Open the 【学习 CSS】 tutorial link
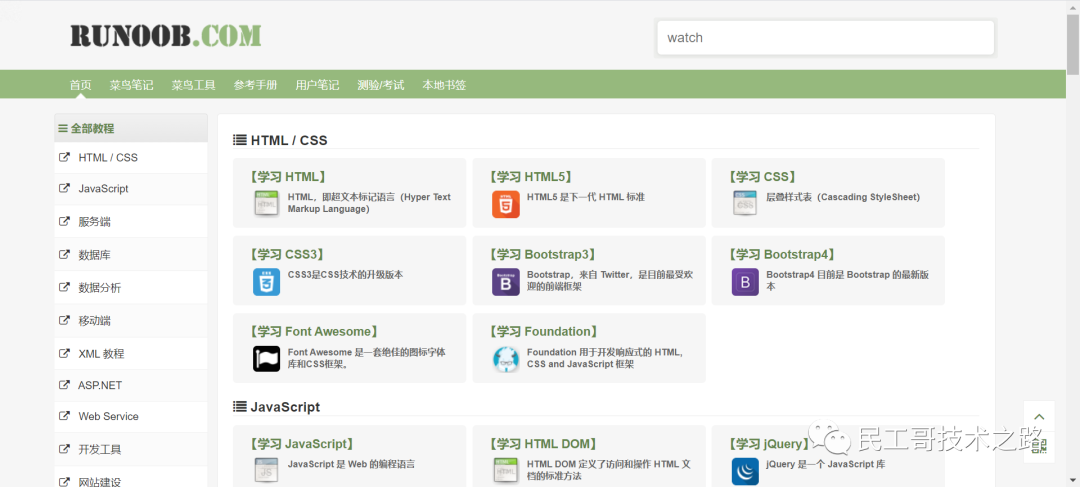The height and width of the screenshot is (487, 1080). pyautogui.click(x=763, y=176)
